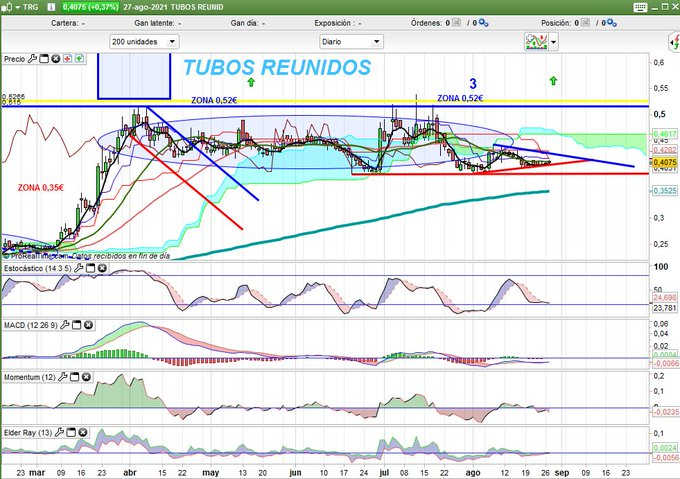Open the chart indicators/drawing tool icon
Viewport: 680px width, 479px height.
coord(536,42)
